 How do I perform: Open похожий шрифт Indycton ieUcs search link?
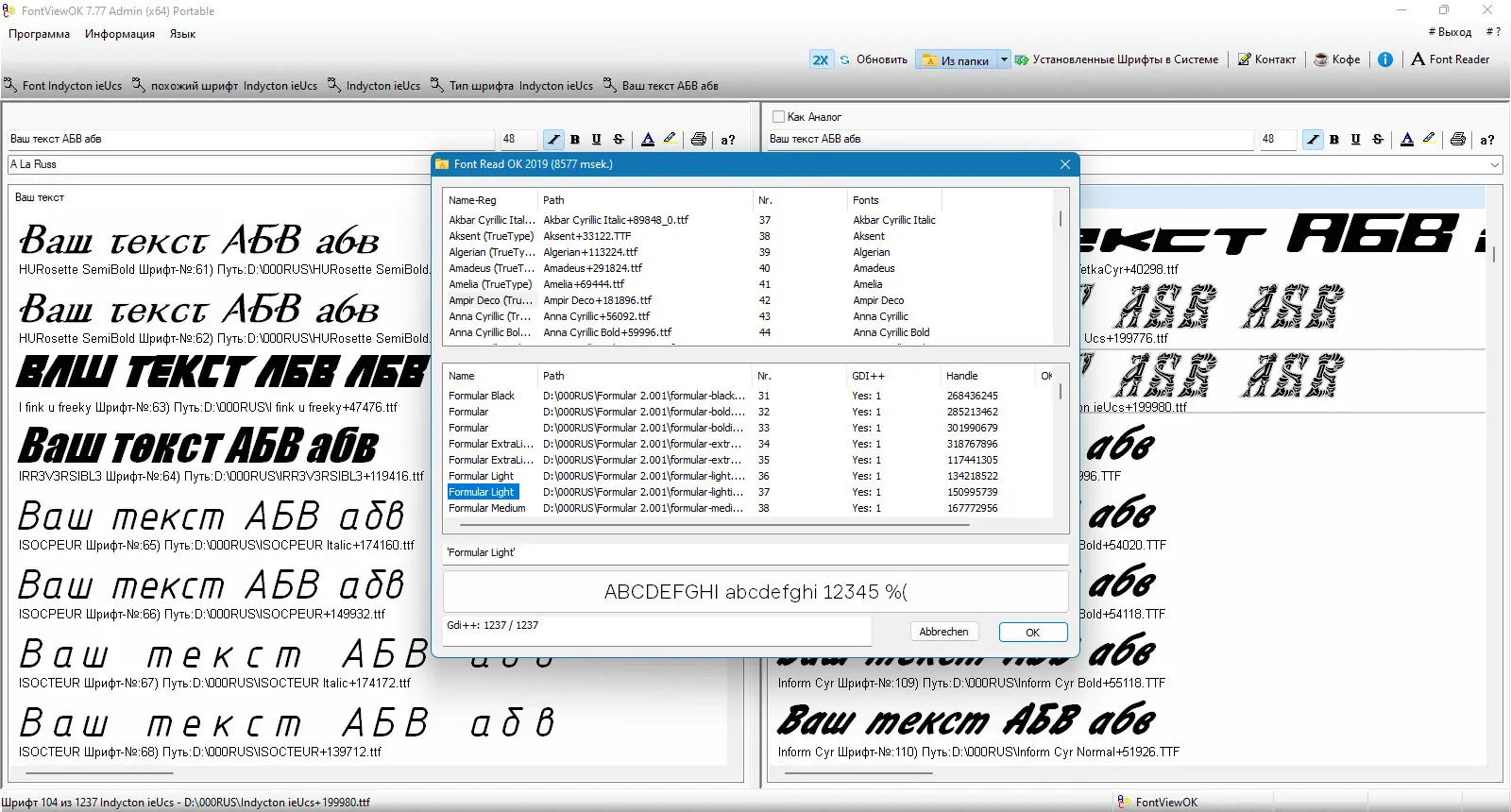pos(225,85)
